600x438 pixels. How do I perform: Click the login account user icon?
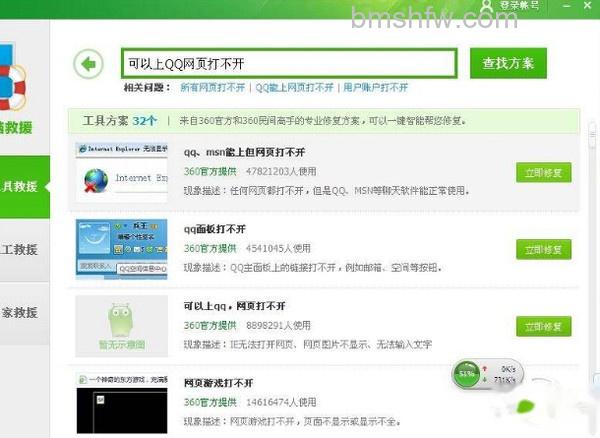pos(487,5)
